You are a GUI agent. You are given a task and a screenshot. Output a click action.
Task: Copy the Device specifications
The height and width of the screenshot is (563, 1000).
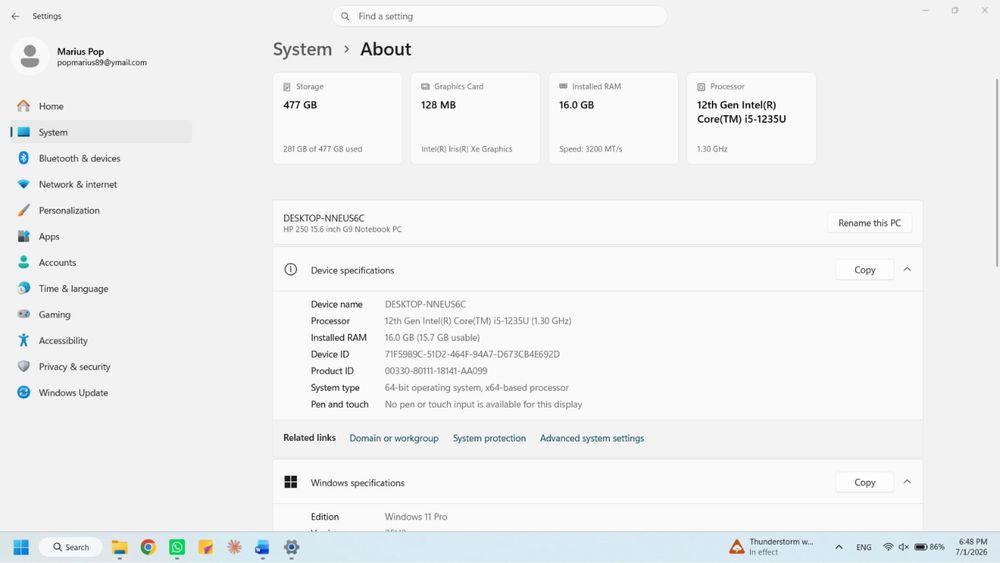point(865,270)
